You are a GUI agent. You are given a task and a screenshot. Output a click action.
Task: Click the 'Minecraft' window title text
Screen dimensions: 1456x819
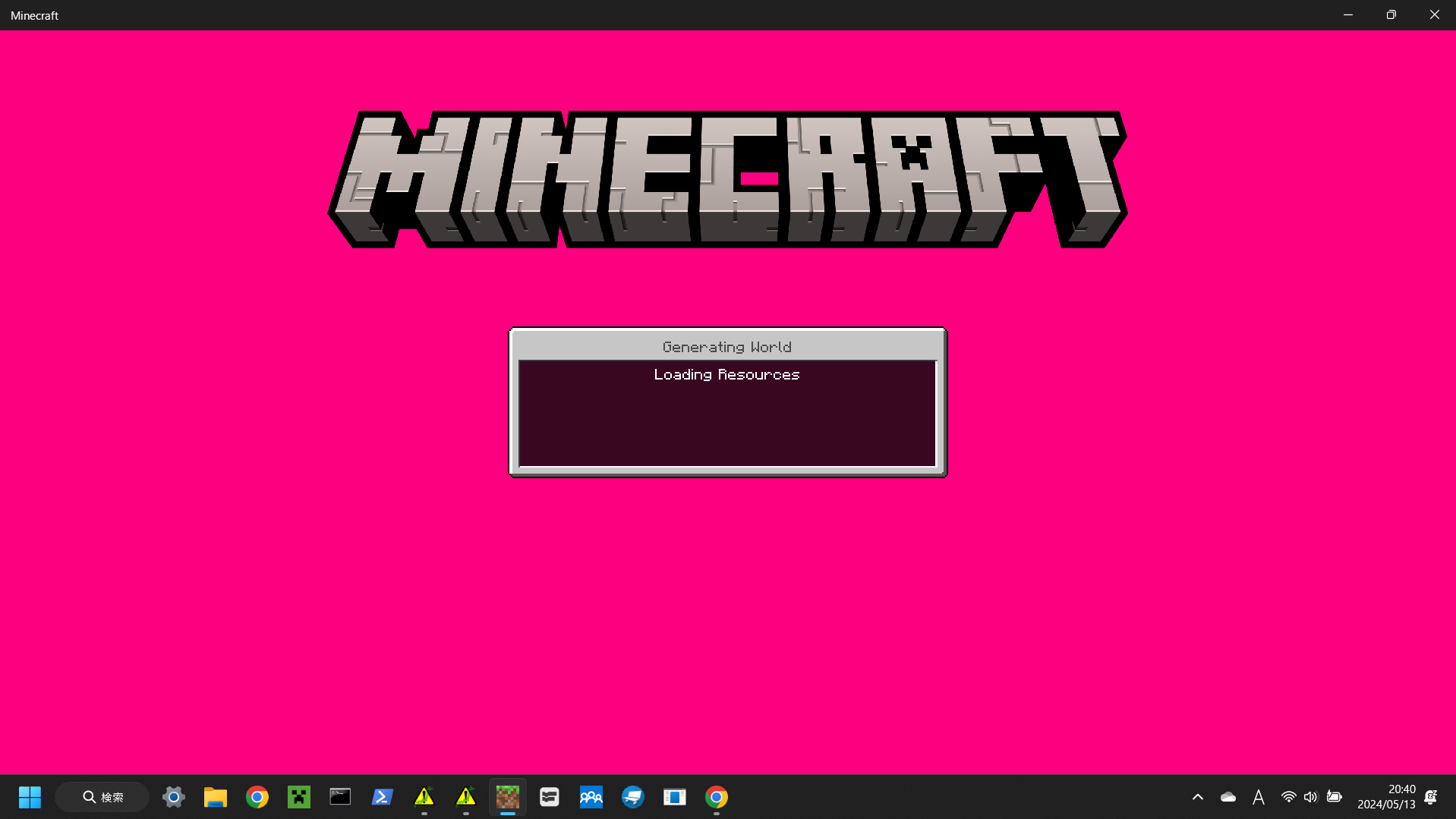pos(34,15)
